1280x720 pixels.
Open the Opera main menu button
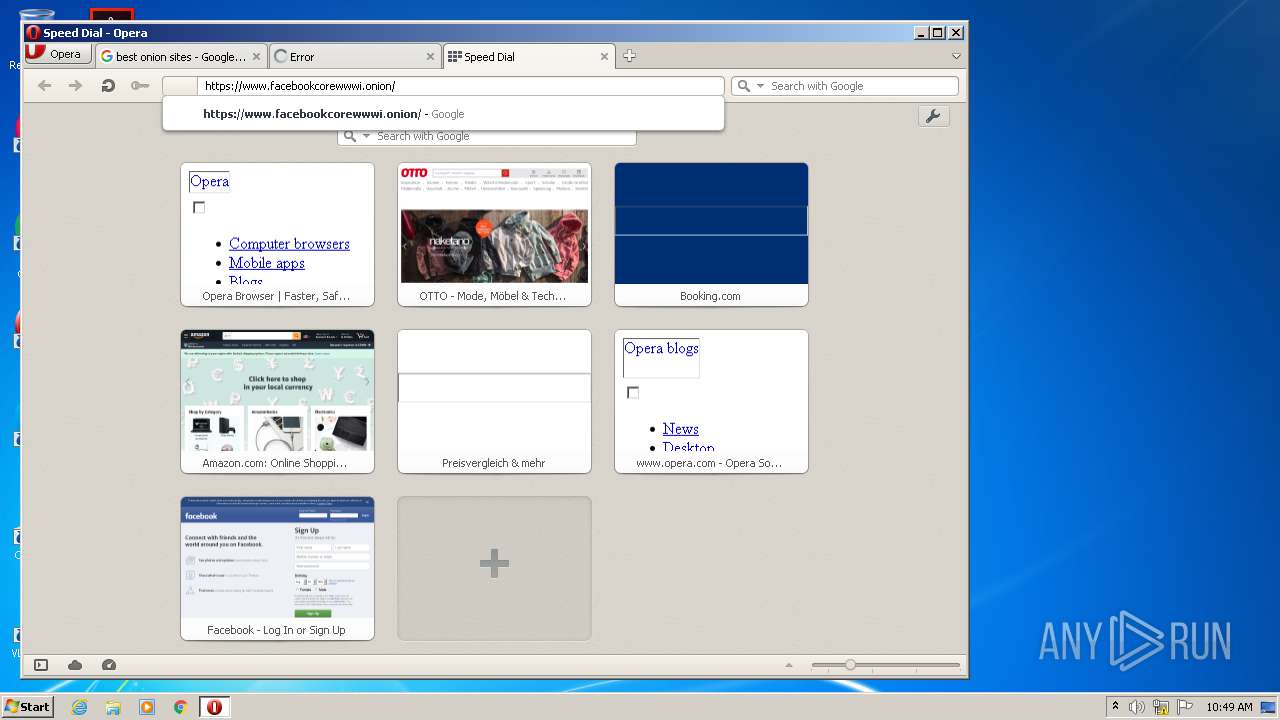click(x=58, y=54)
